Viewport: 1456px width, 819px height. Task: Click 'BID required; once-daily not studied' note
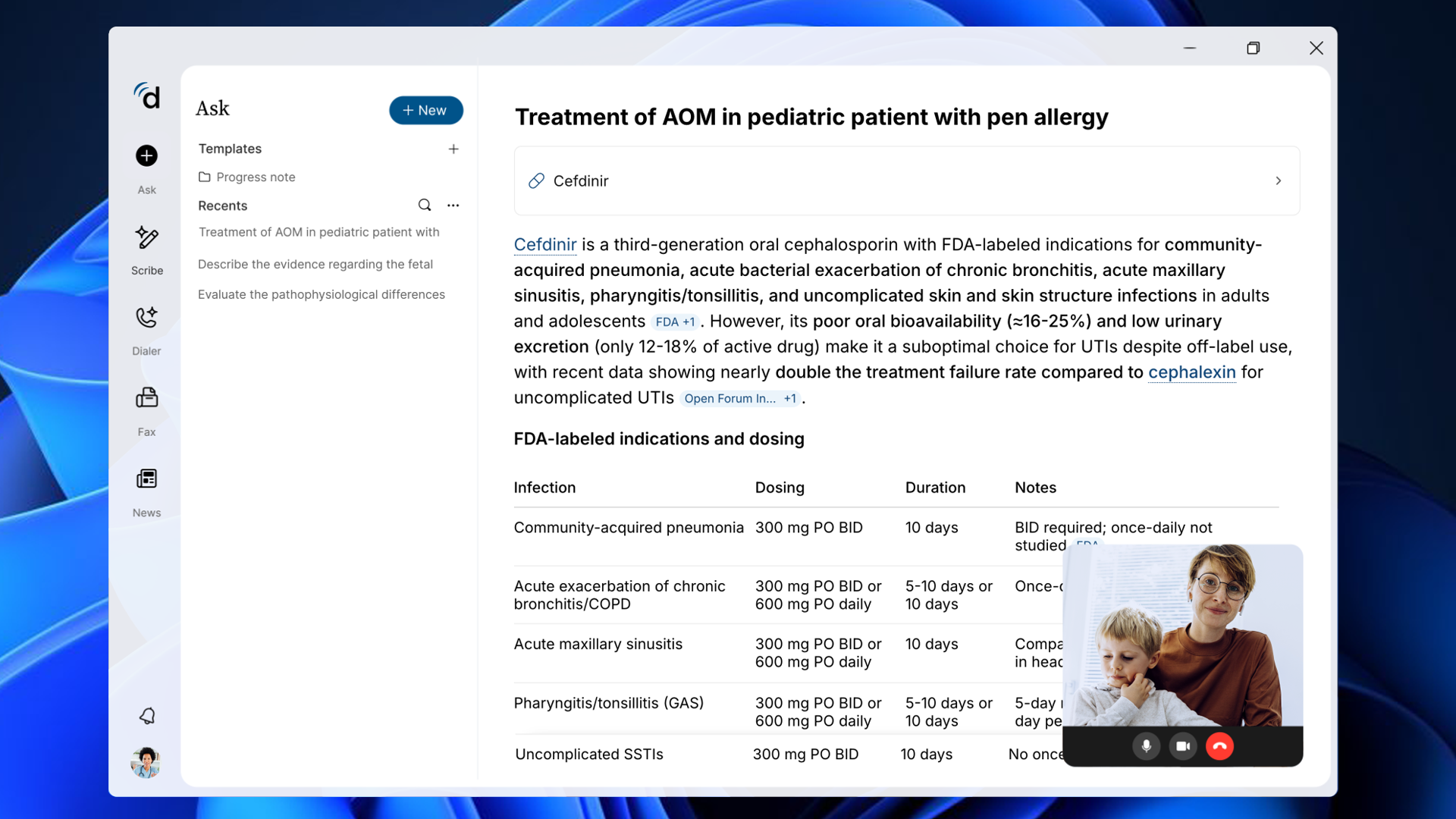pyautogui.click(x=1113, y=536)
